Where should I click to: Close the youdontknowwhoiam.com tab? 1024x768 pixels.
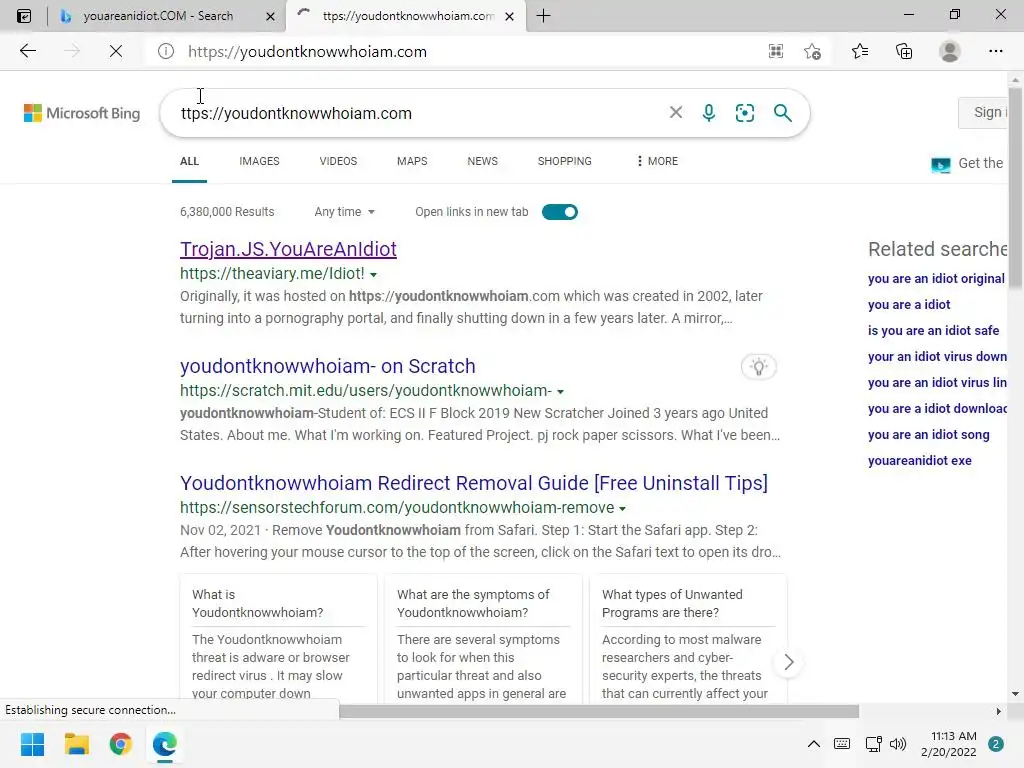tap(509, 16)
